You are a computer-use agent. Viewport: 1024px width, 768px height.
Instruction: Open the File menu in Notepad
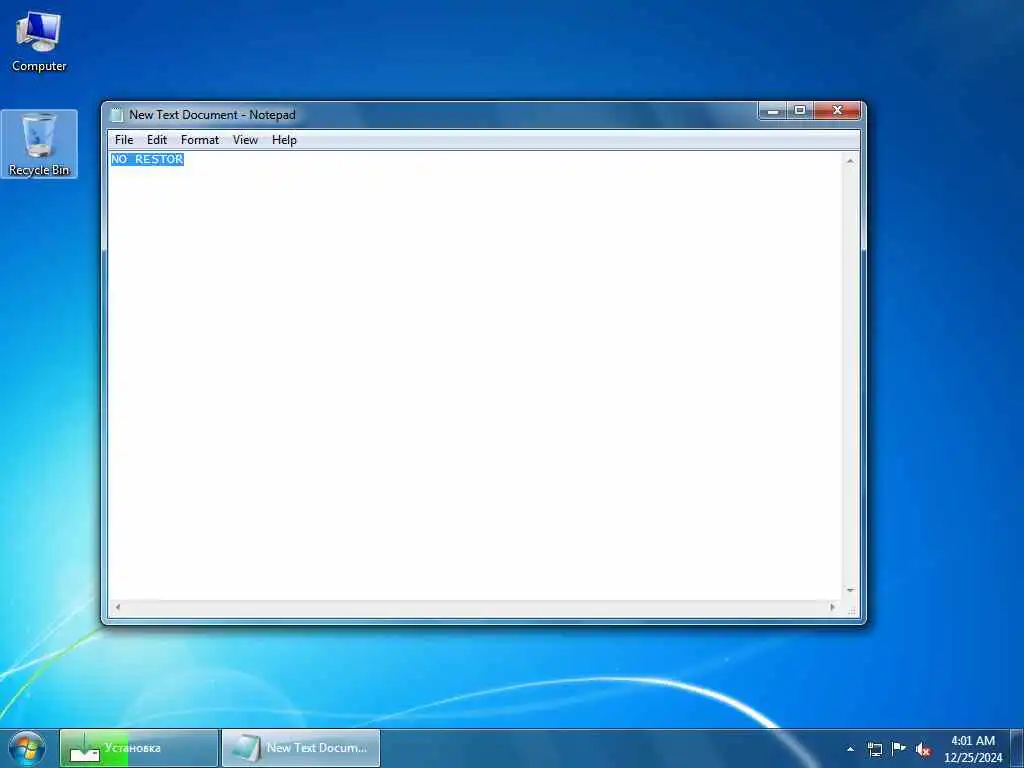(x=123, y=140)
